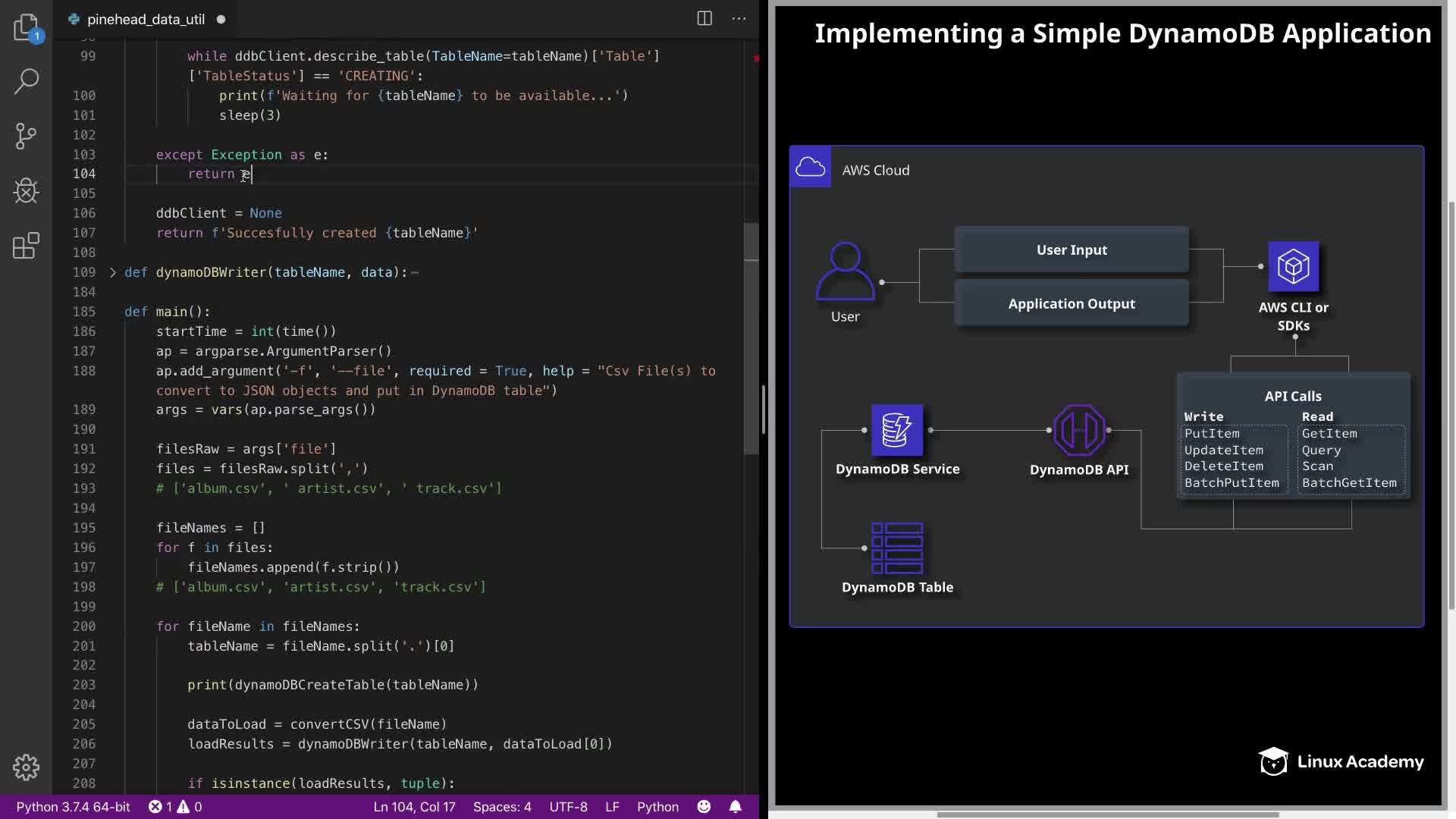Screen dimensions: 1456x819
Task: Open the Extensions view
Action: [26, 246]
